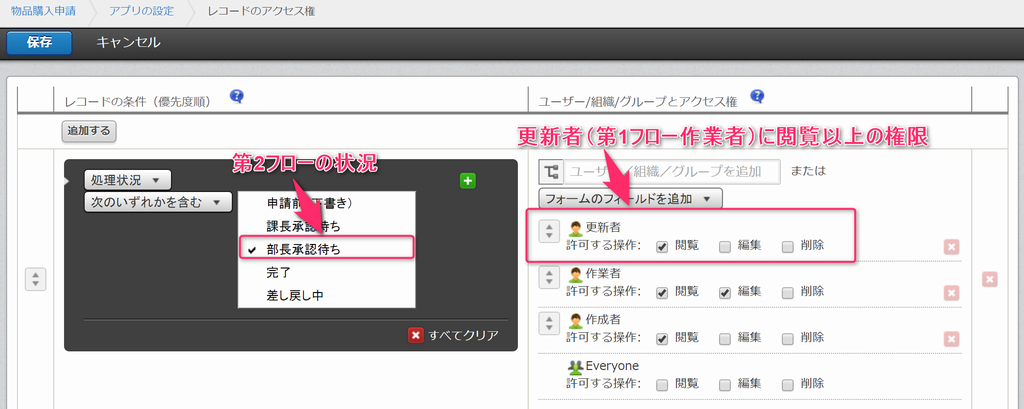Uncheck 閲覧 for 作成者

(x=662, y=338)
